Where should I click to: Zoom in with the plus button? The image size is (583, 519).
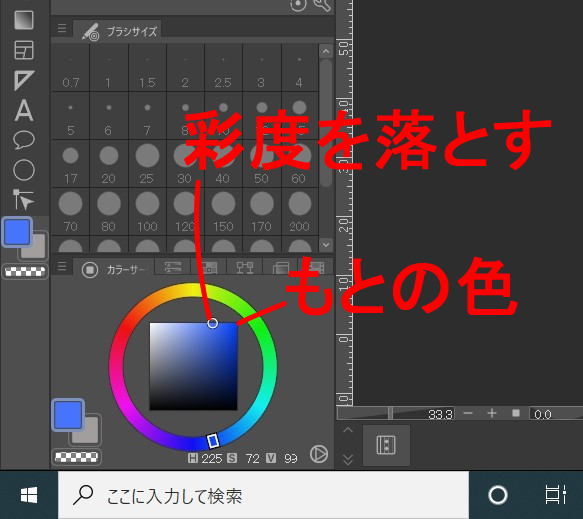pyautogui.click(x=492, y=413)
